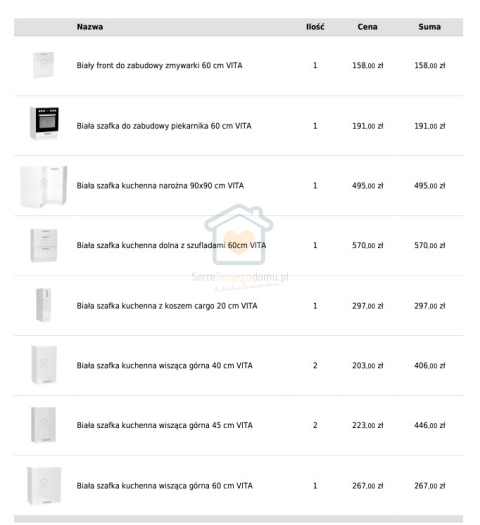Open the drawer cabinet 60cm thumbnail
Viewport: 480px width, 525px height.
point(44,245)
